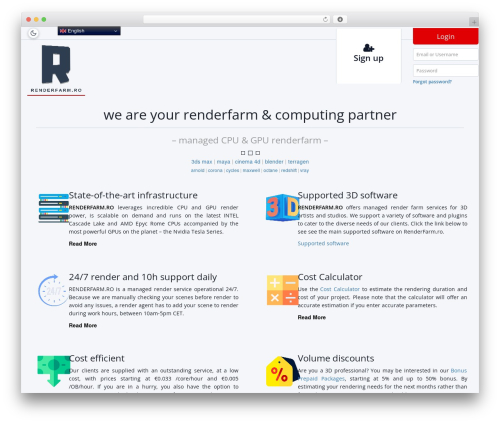This screenshot has width=500, height=423.
Task: Click the Cost Calculator heading
Action: (330, 277)
